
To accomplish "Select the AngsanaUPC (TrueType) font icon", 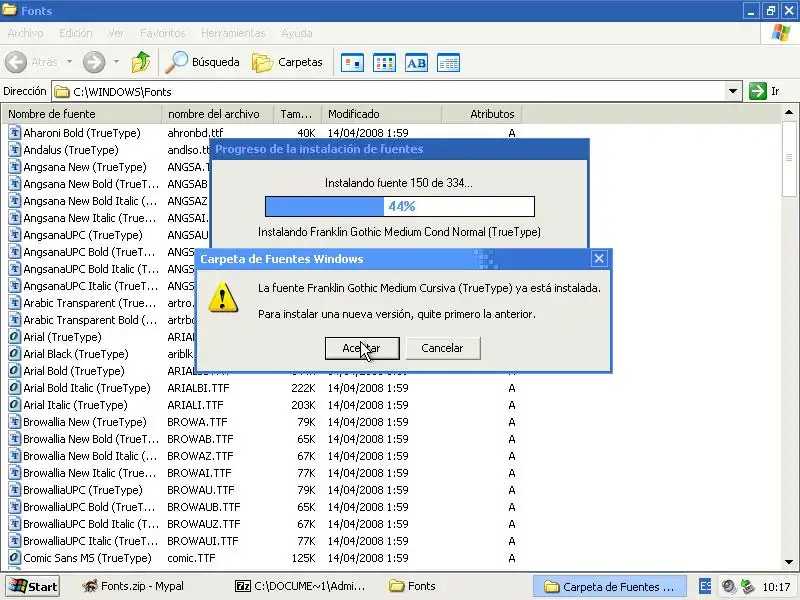I will (x=15, y=235).
